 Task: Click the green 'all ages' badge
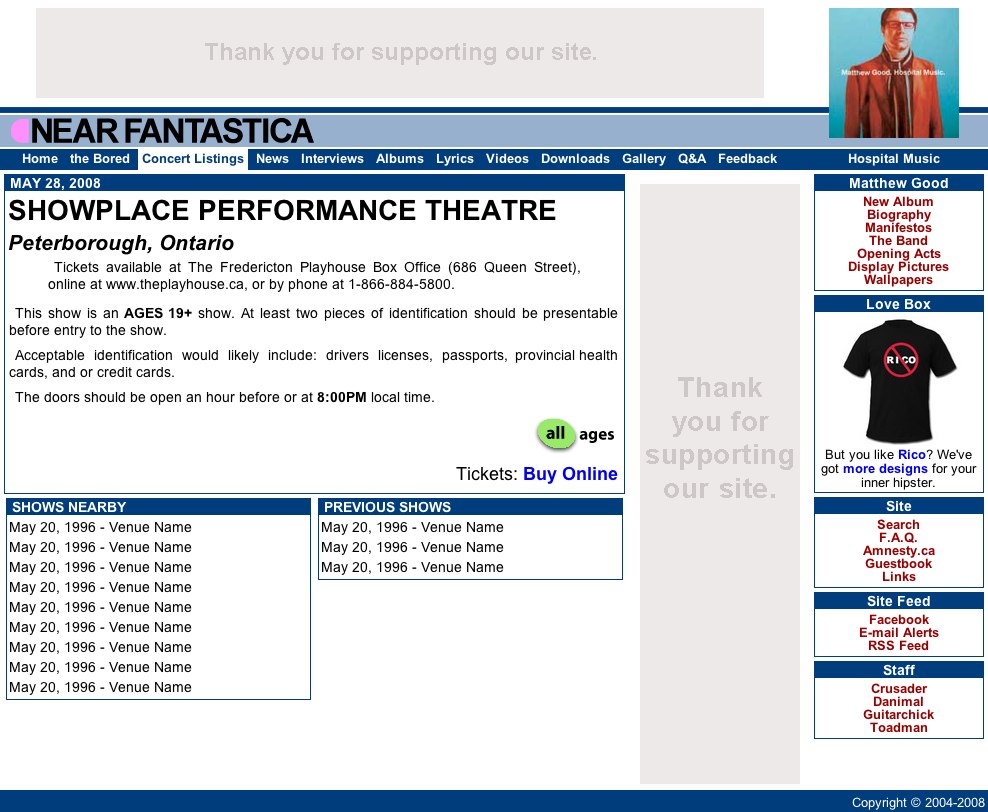[575, 434]
